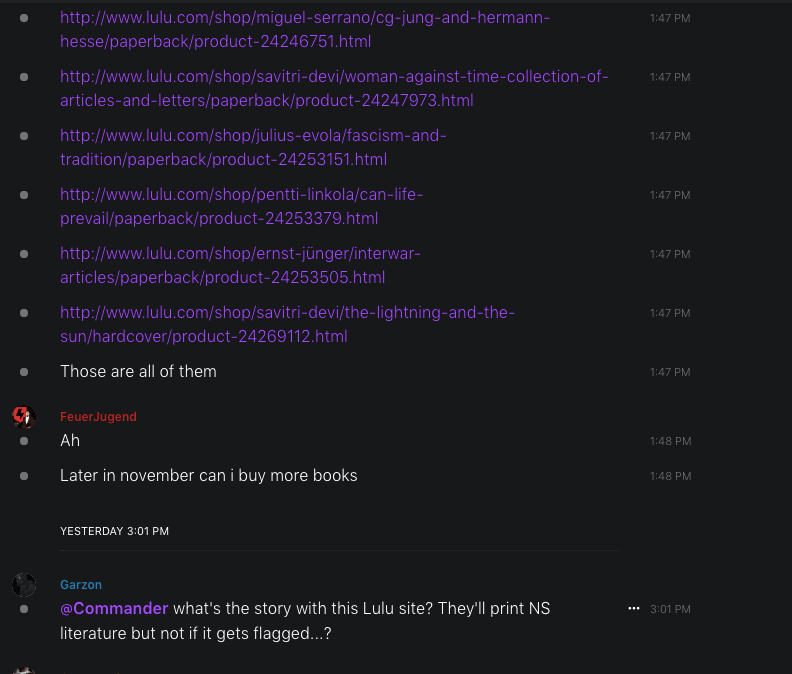This screenshot has width=792, height=674.
Task: Click Garzon's profile avatar
Action: (23, 585)
